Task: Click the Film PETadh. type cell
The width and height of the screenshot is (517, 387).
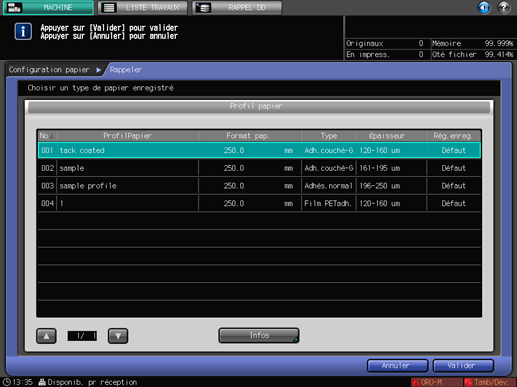Action: coord(328,203)
